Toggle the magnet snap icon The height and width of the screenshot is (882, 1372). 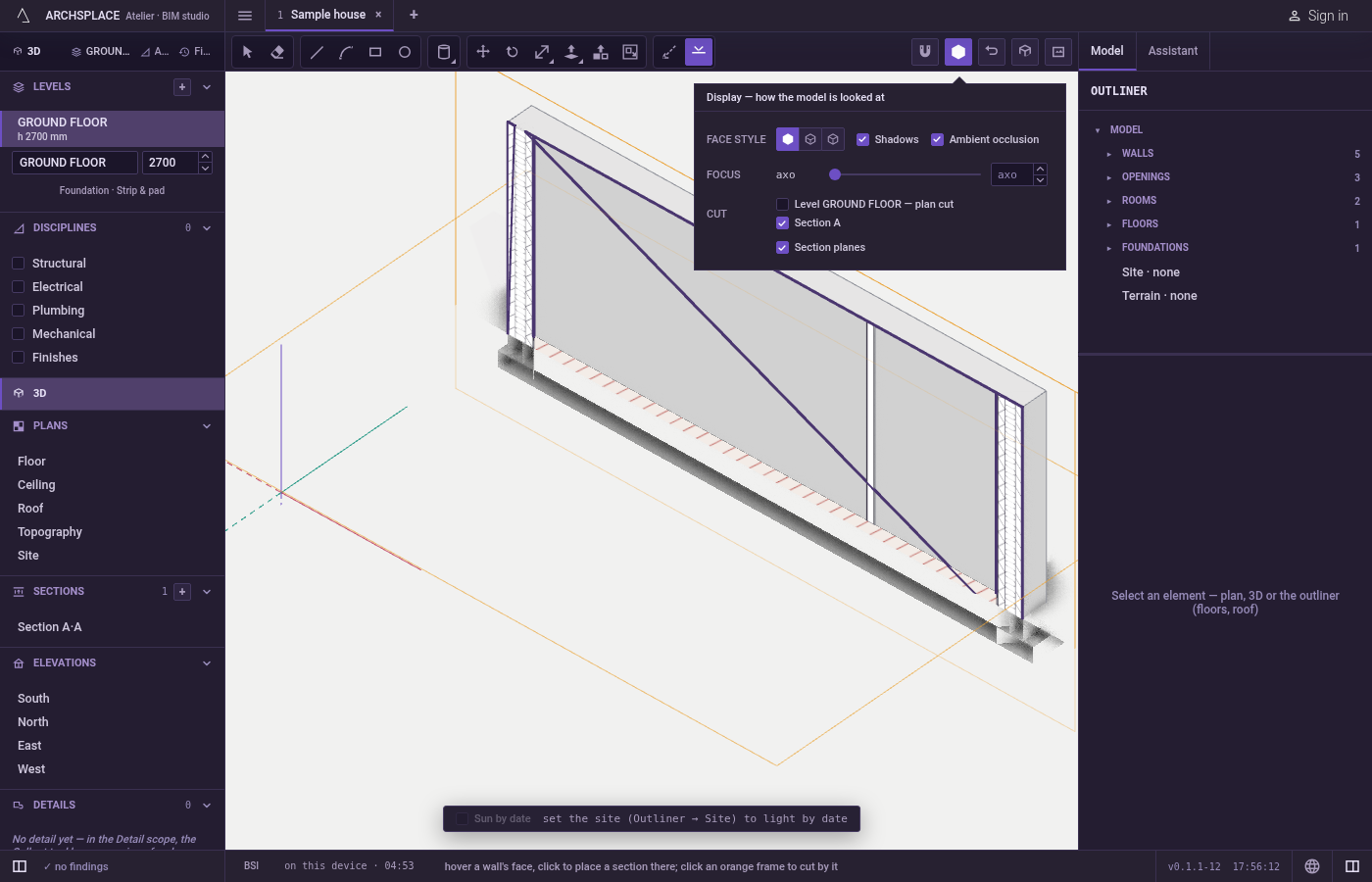(925, 52)
